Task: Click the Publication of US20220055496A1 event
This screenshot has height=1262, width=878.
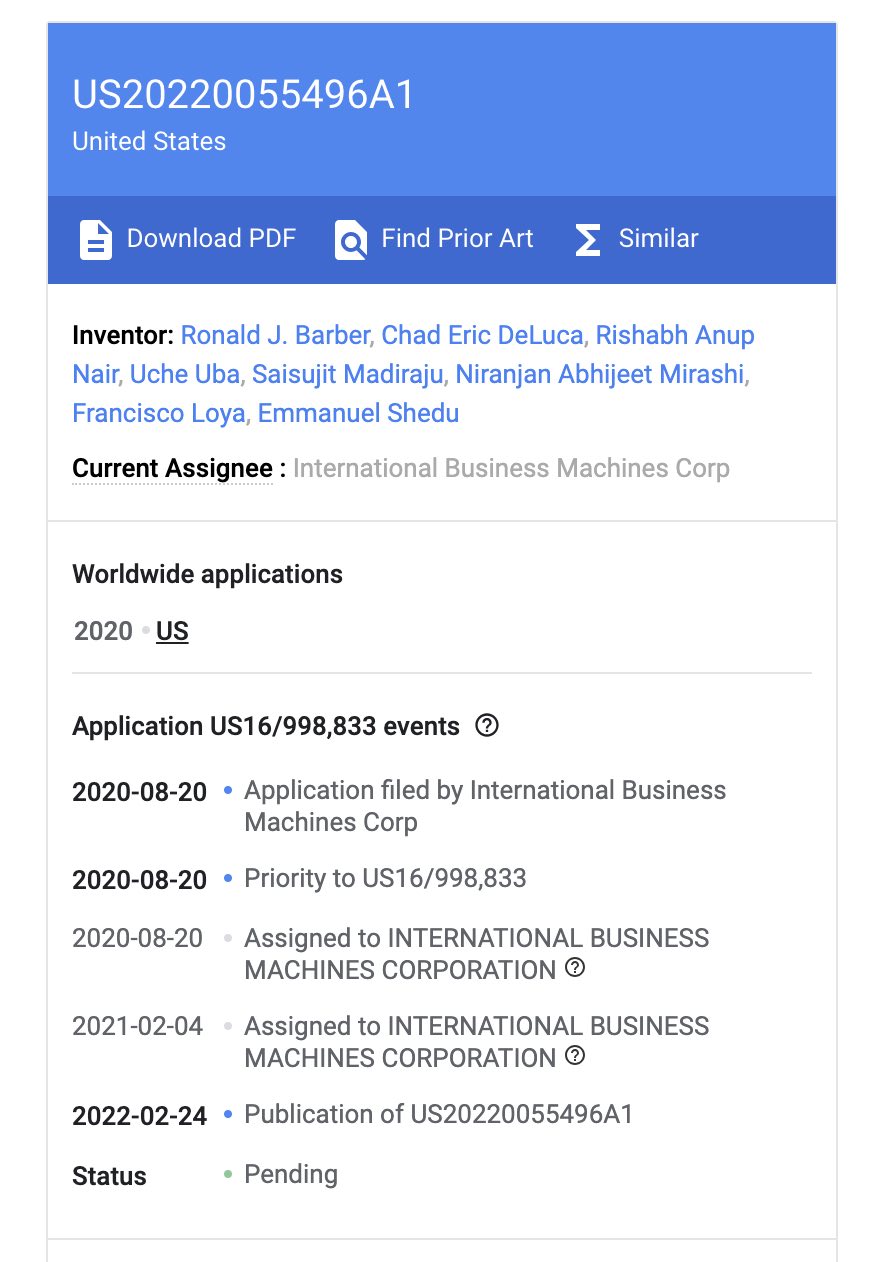Action: [438, 1114]
